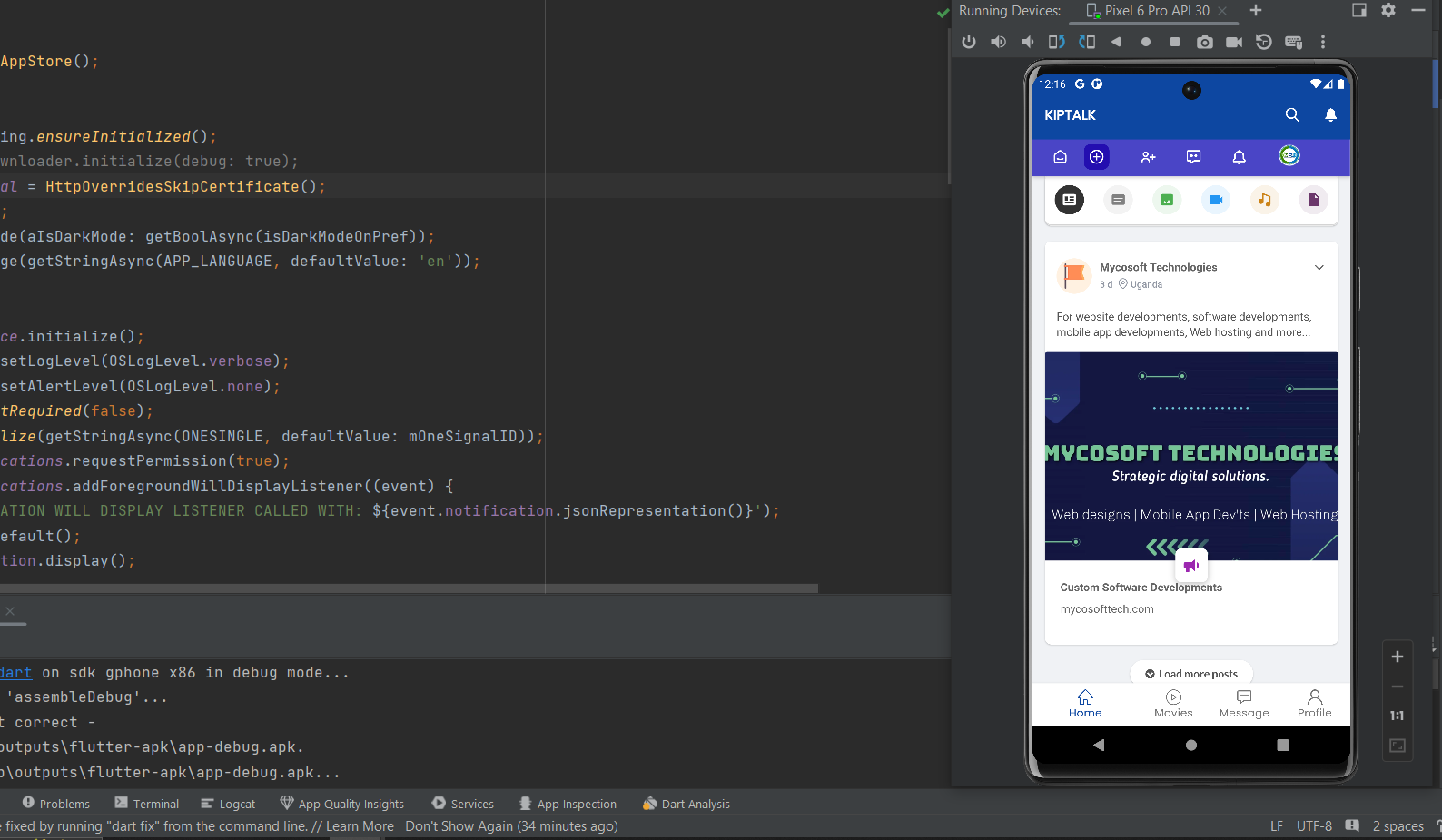Raise emulator volume with volume up icon

pyautogui.click(x=998, y=42)
